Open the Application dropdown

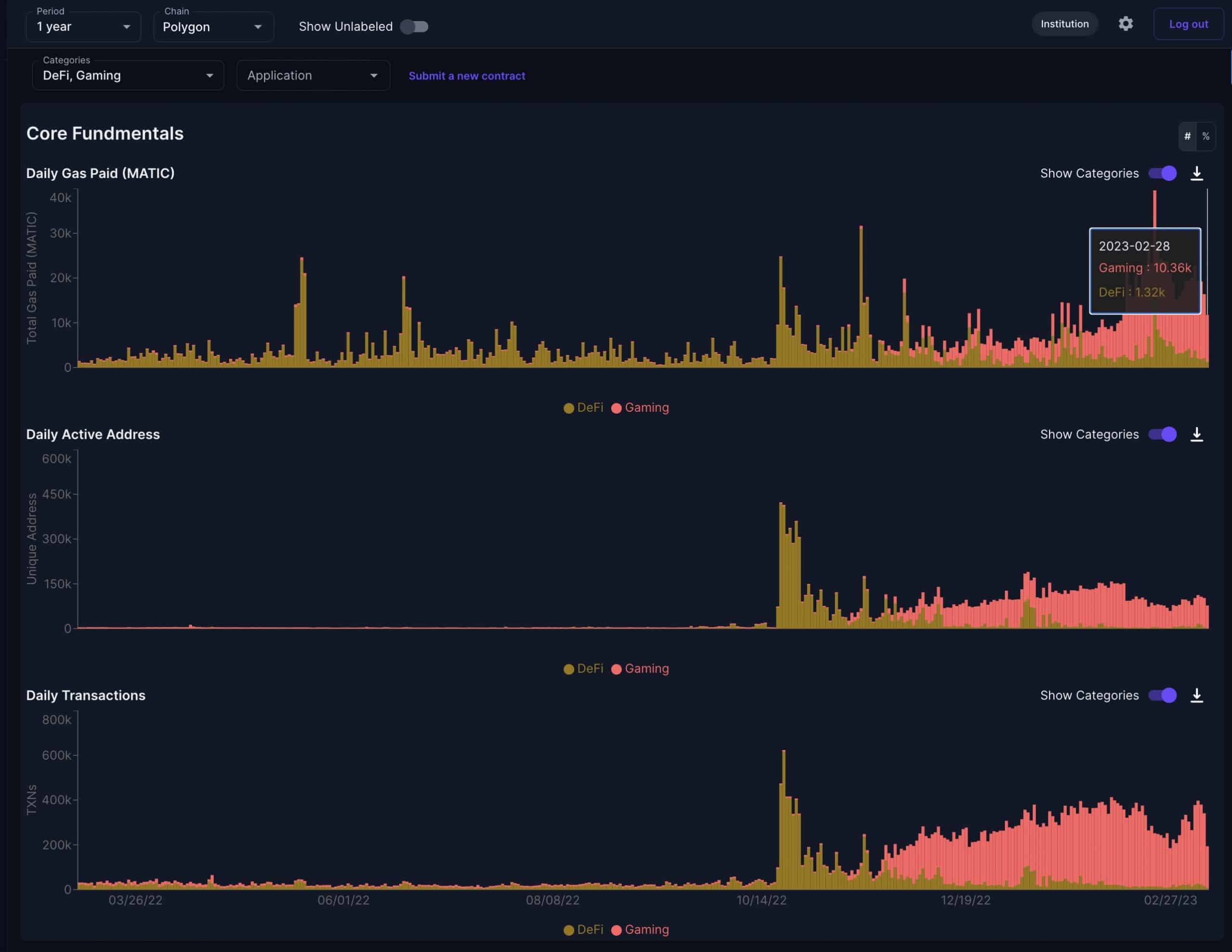(313, 75)
